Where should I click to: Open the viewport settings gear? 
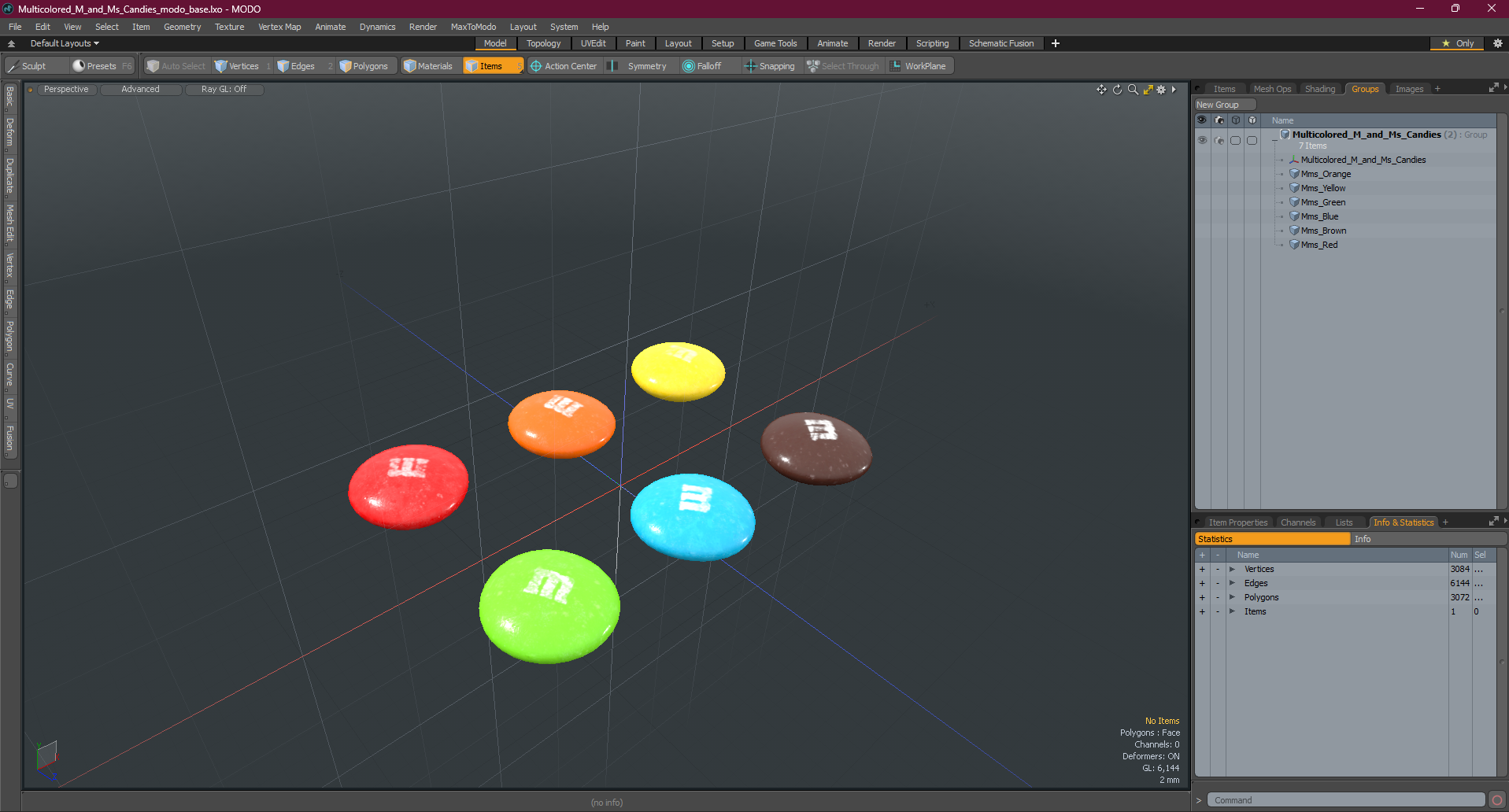tap(1161, 90)
